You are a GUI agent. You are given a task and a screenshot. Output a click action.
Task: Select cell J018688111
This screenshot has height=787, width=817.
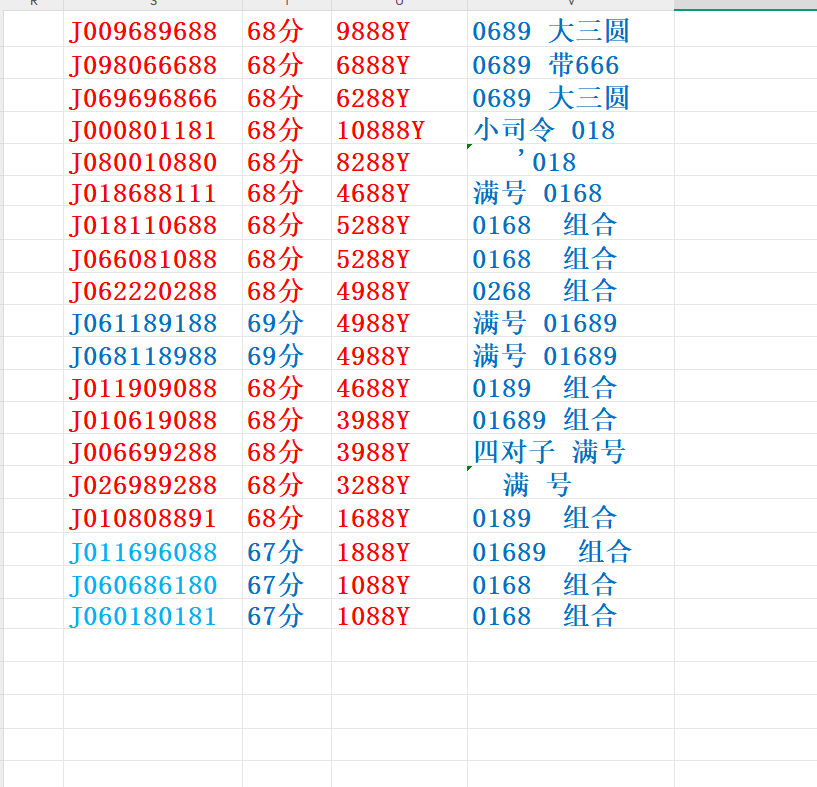pos(153,191)
